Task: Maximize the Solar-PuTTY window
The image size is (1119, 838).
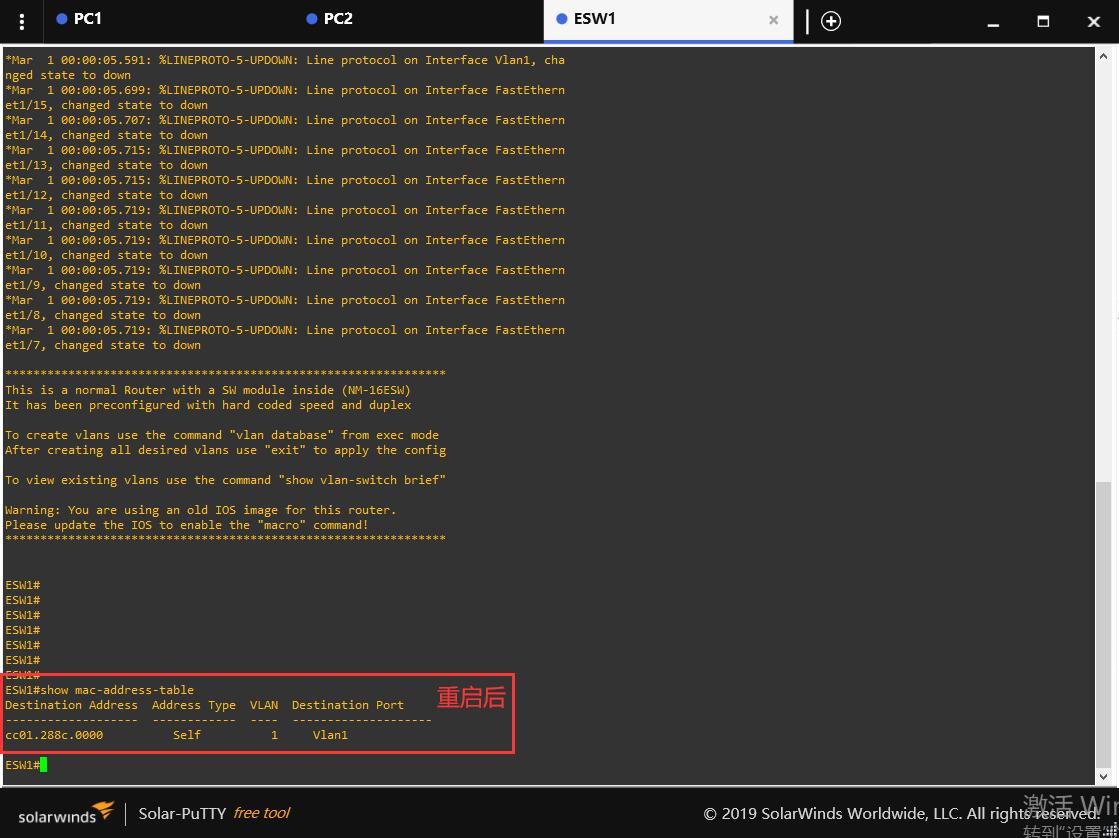Action: (x=1043, y=21)
